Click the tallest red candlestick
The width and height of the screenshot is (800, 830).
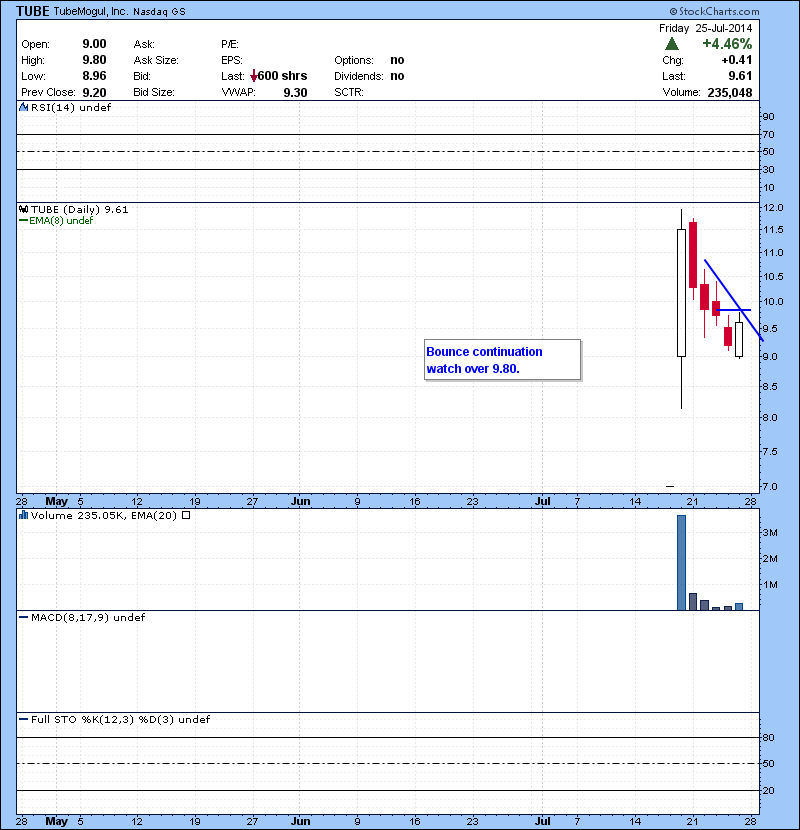tap(693, 255)
